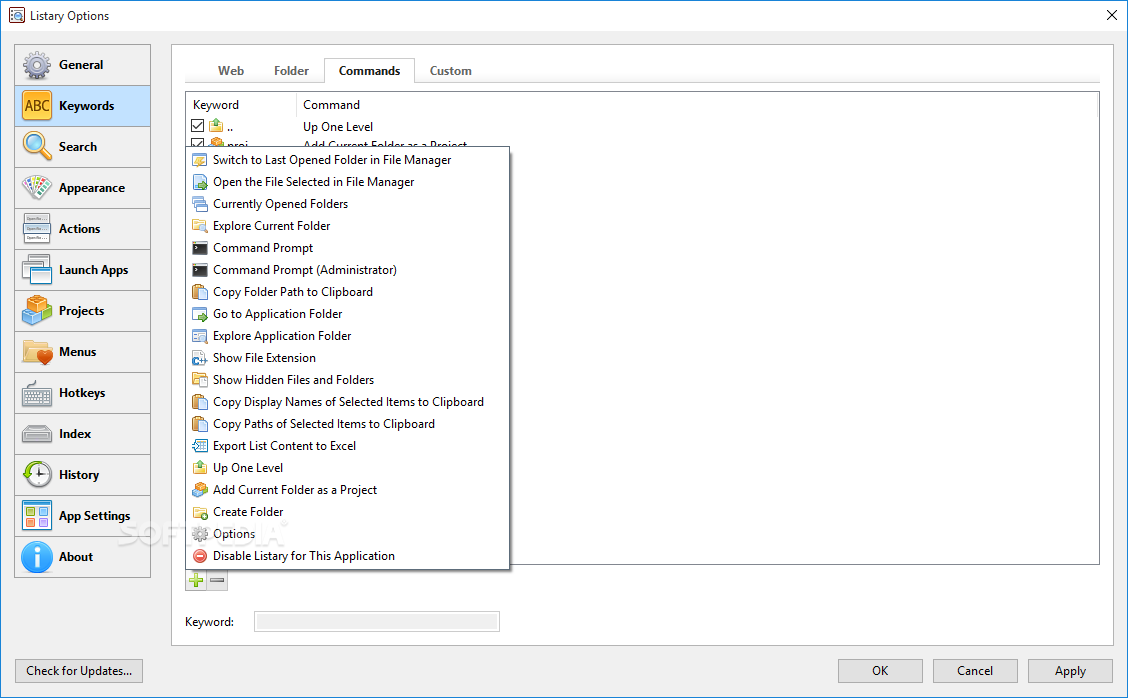The height and width of the screenshot is (698, 1128).
Task: Open the Search magnifier icon
Action: [37, 147]
